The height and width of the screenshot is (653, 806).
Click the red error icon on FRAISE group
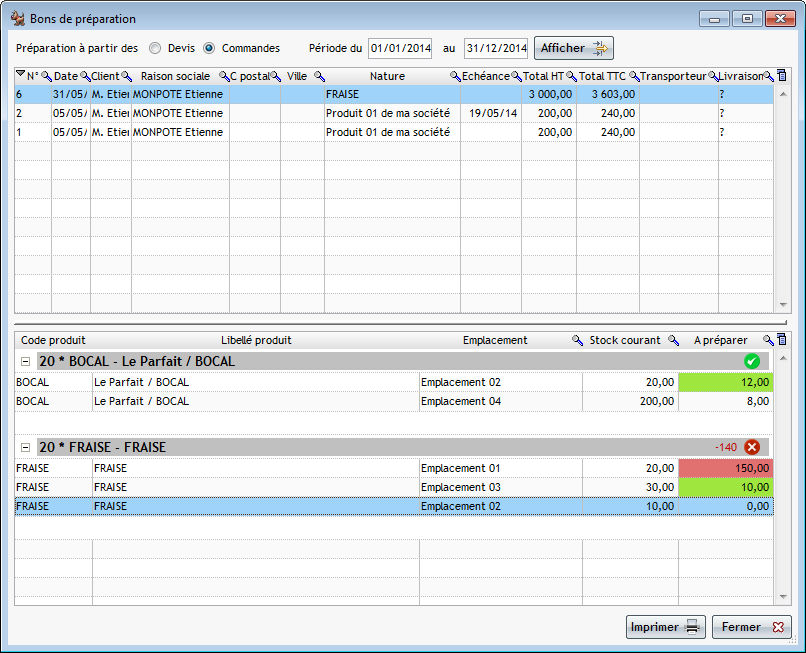(x=752, y=447)
